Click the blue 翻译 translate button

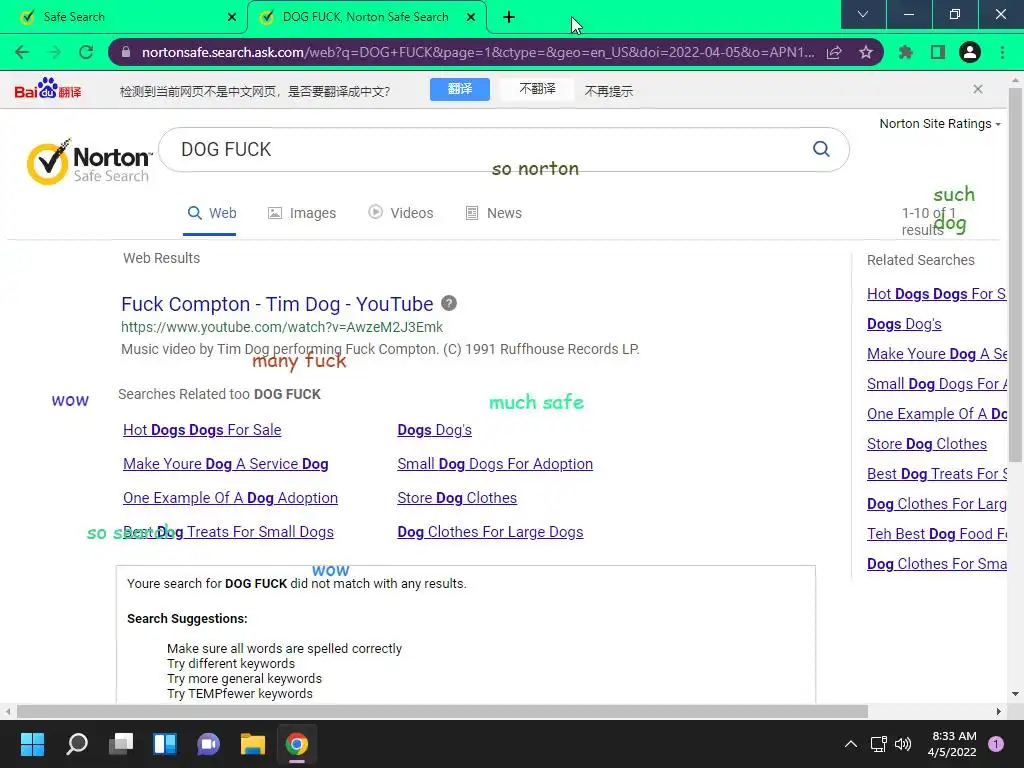tap(460, 89)
